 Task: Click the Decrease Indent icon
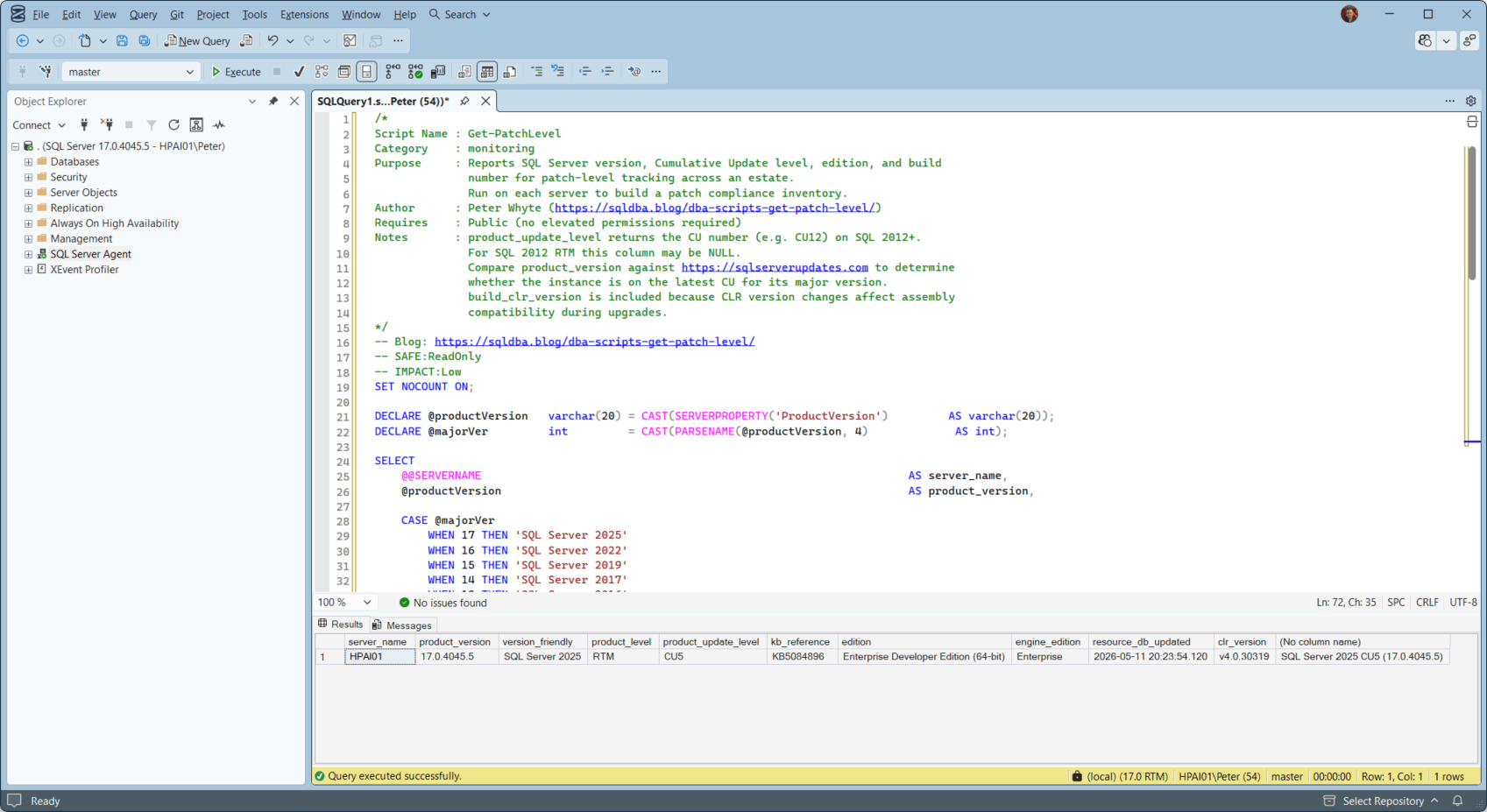[x=584, y=72]
